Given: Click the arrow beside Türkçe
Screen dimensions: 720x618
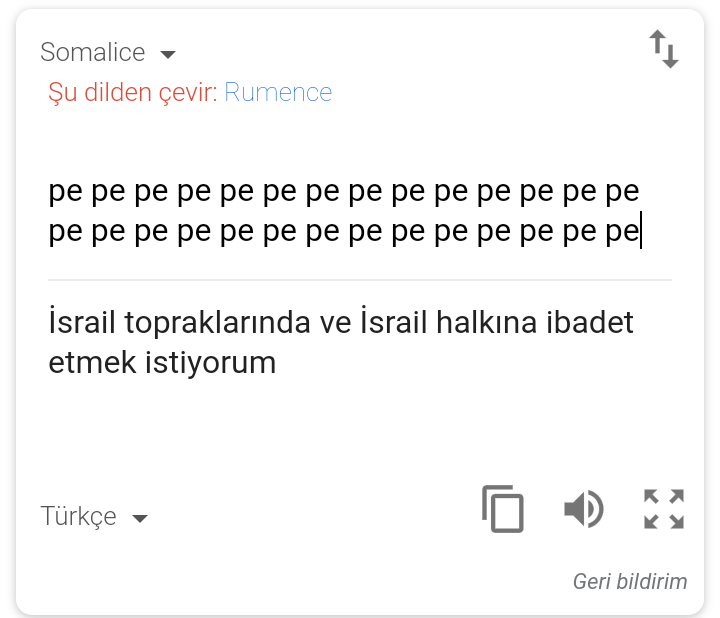Looking at the screenshot, I should [140, 518].
